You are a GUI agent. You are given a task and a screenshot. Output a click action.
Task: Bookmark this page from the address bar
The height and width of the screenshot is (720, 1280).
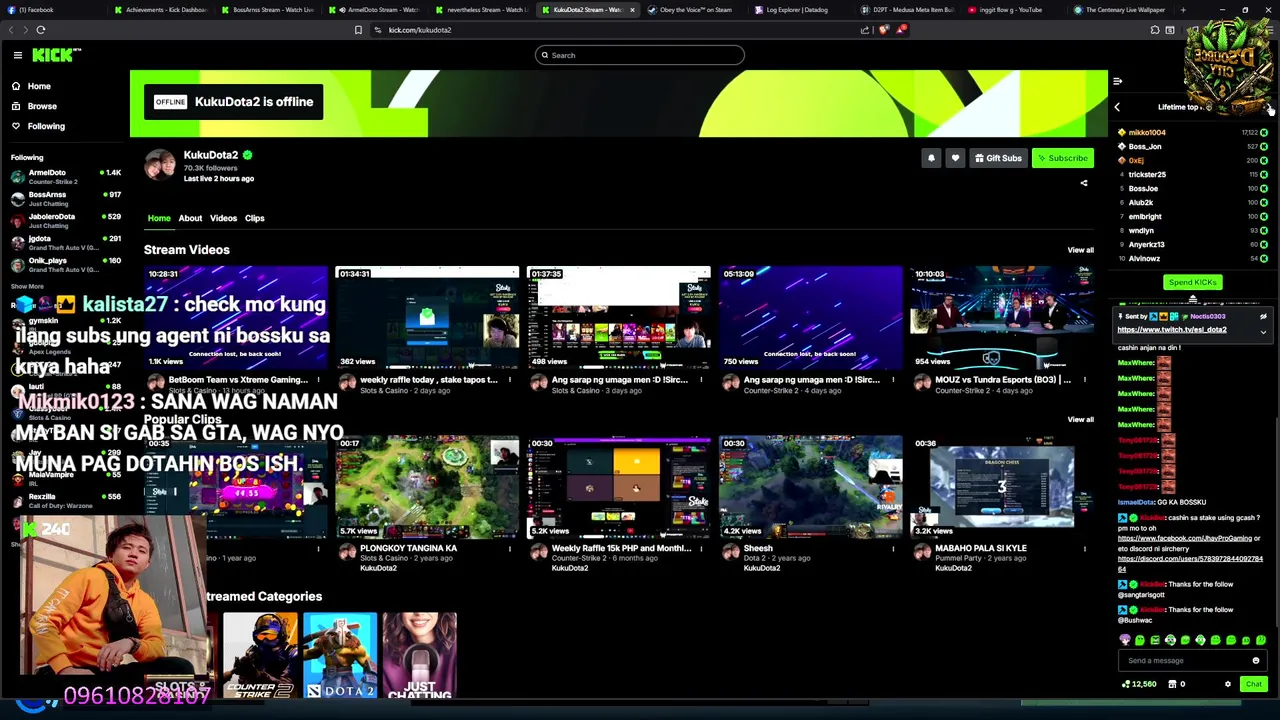(358, 30)
